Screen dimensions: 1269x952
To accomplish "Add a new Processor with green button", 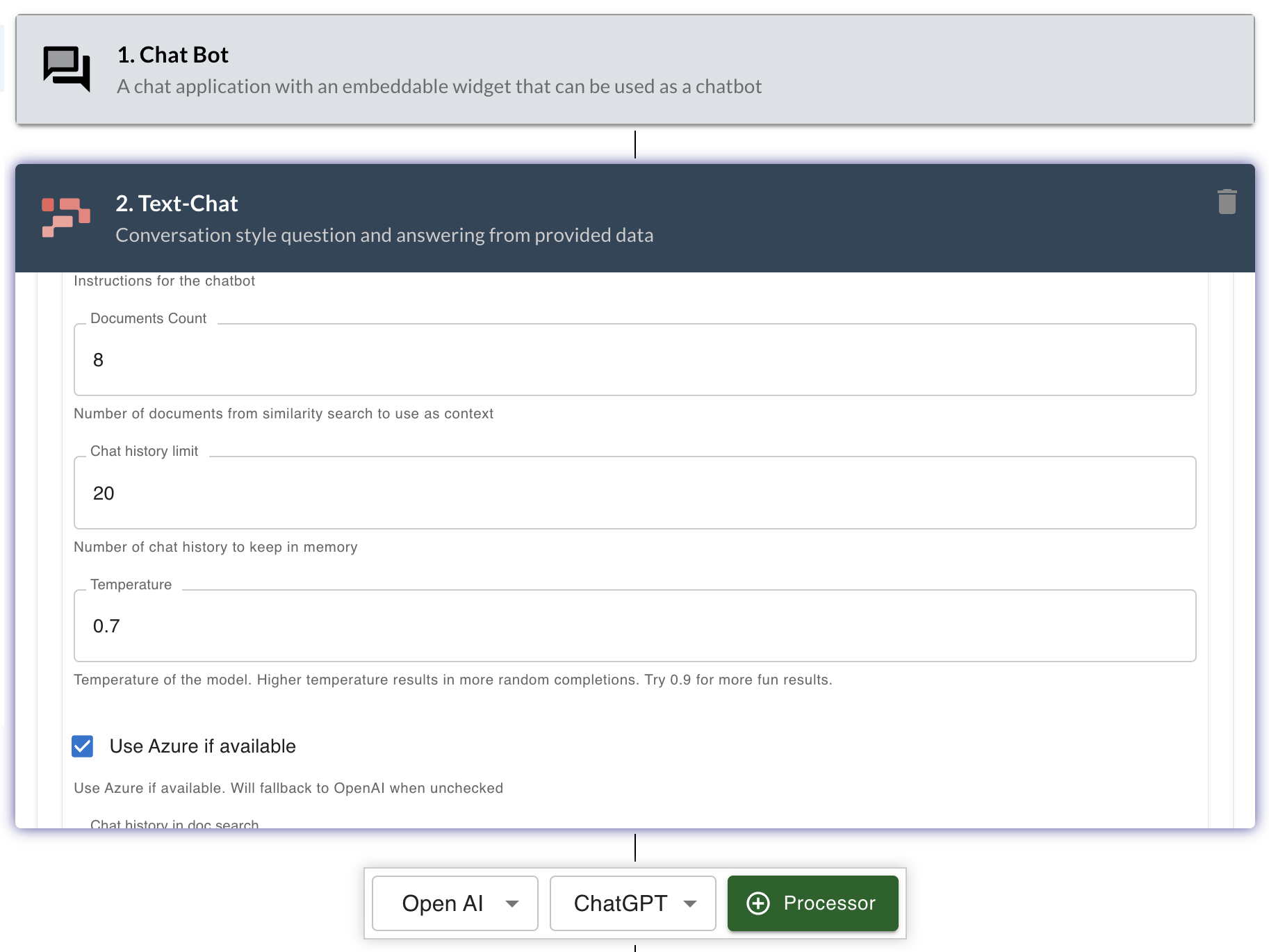I will (x=812, y=903).
